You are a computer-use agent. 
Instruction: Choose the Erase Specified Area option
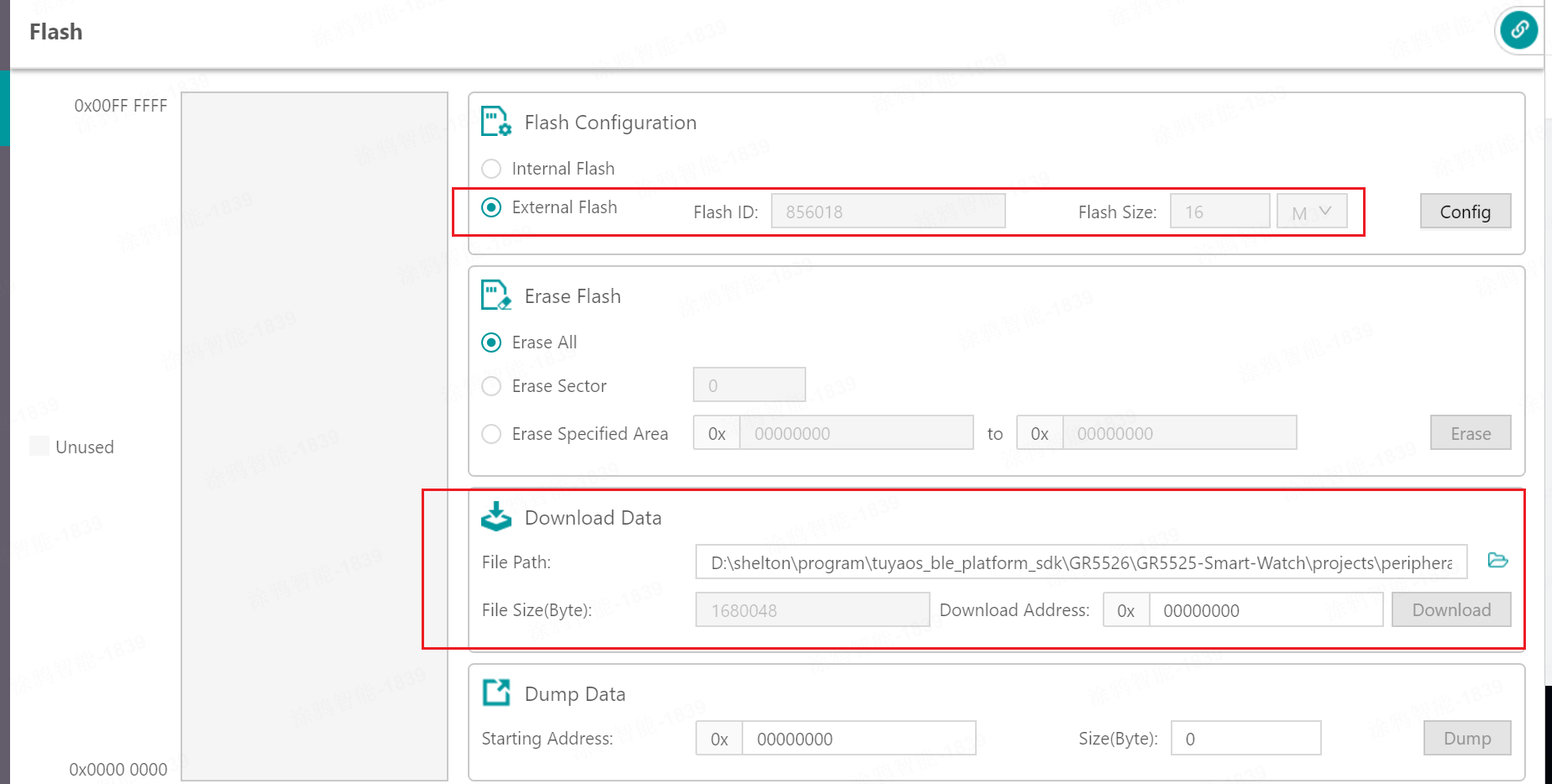[x=491, y=434]
